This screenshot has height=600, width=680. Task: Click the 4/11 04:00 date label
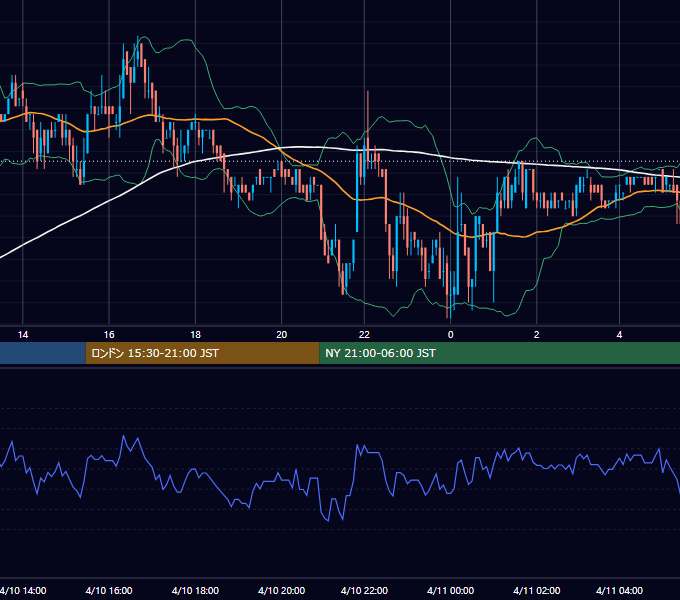coord(619,591)
